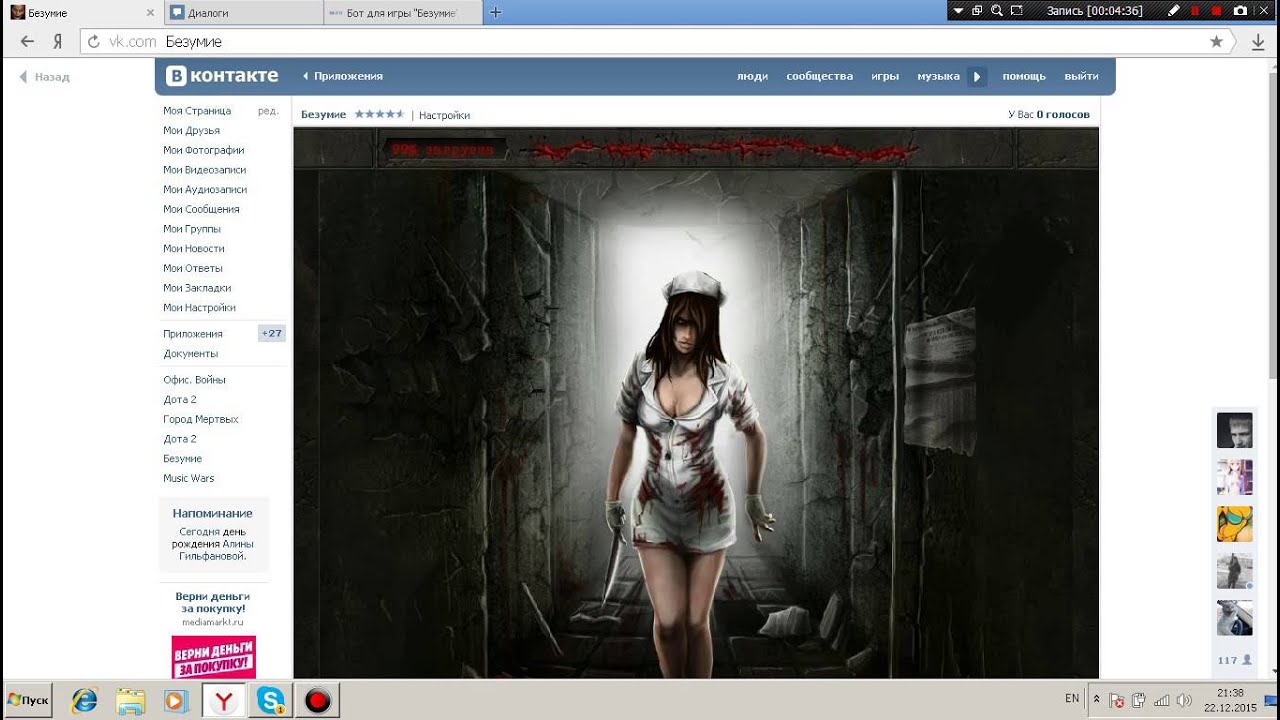
Task: Launch Internet Explorer from taskbar
Action: click(85, 700)
